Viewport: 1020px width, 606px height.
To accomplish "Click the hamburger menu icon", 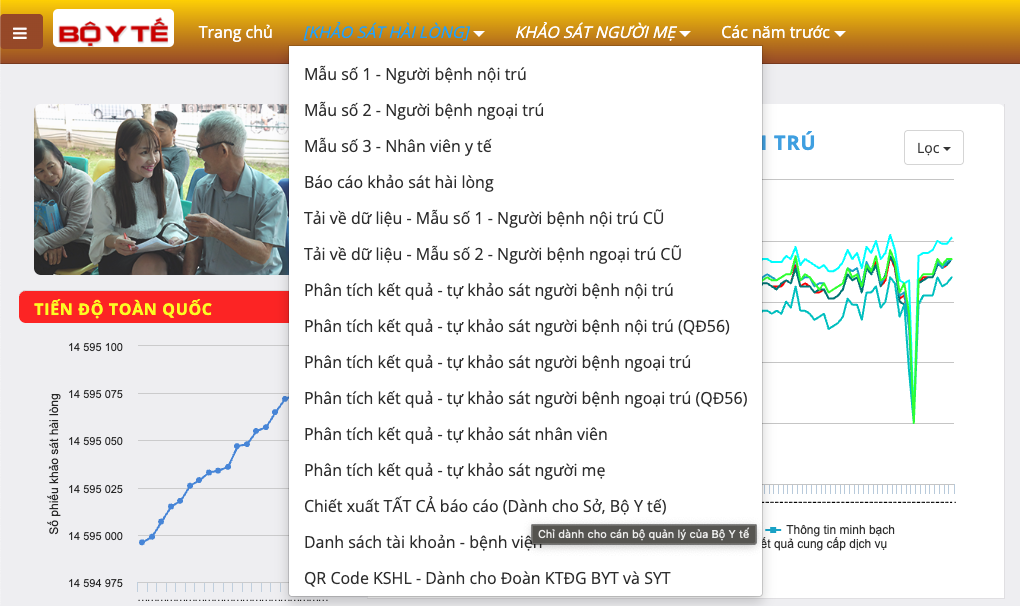I will (21, 32).
